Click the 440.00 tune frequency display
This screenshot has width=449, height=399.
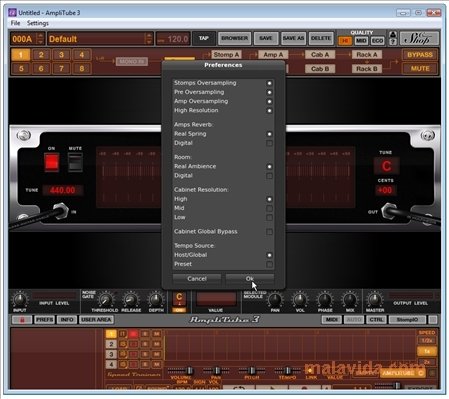pos(62,190)
